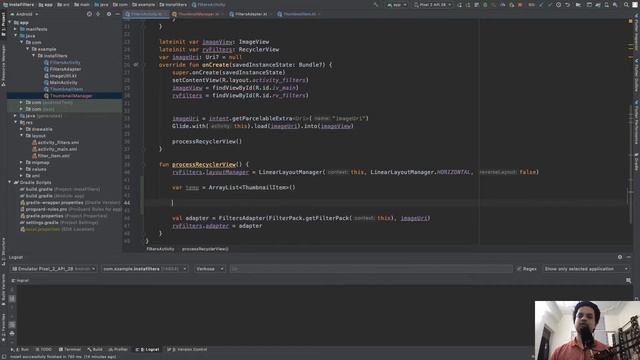Open Search Everywhere magnifier icon
Viewport: 640px width, 360px height.
pyautogui.click(x=626, y=5)
